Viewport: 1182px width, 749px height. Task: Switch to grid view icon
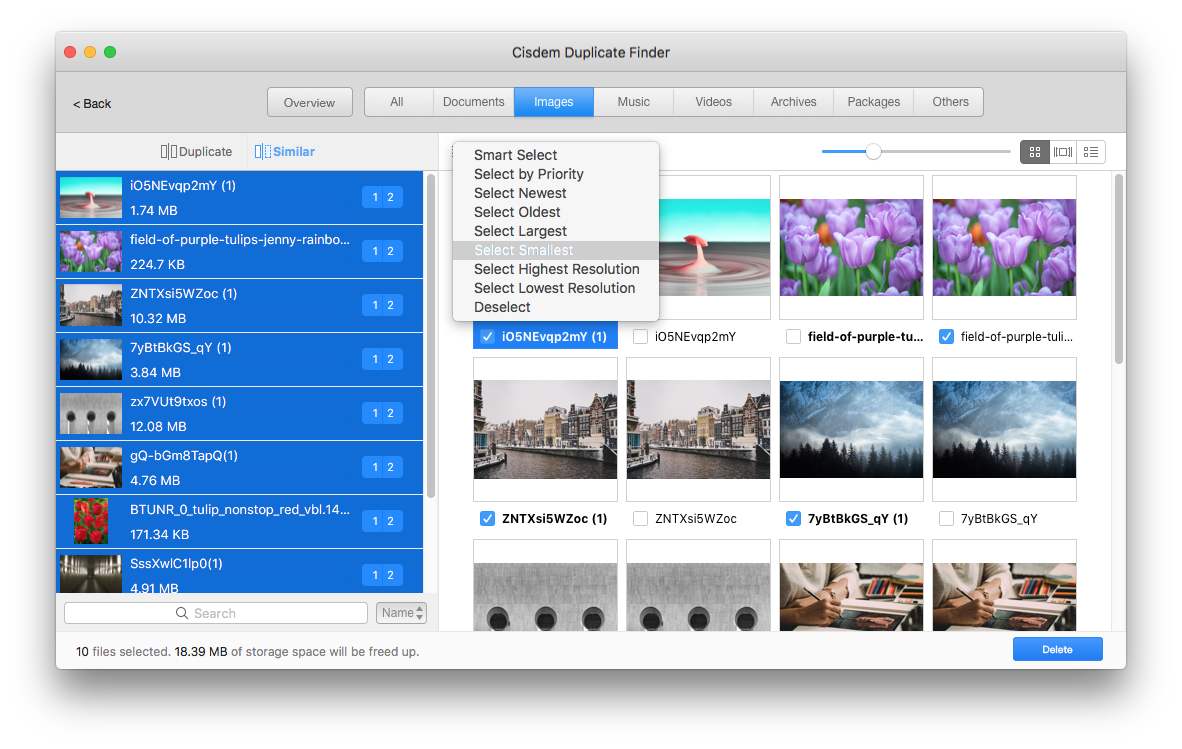pyautogui.click(x=1034, y=152)
